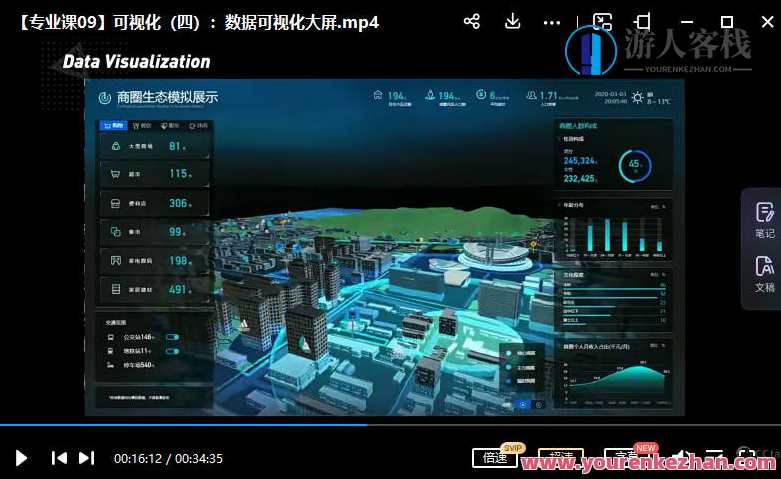Click the coin icon beside the 6 stat
The width and height of the screenshot is (781, 479).
(x=481, y=94)
